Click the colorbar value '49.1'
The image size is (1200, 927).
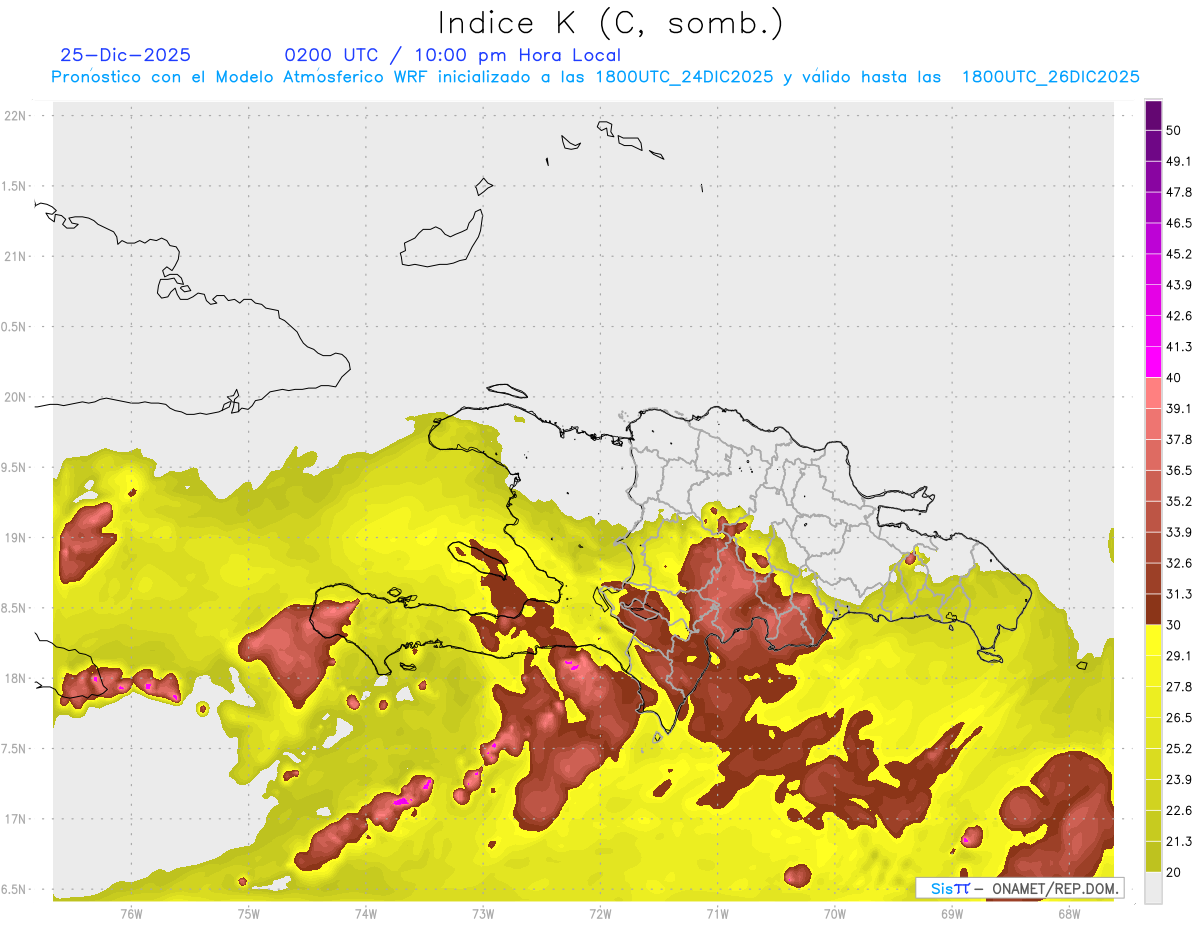[x=1179, y=162]
